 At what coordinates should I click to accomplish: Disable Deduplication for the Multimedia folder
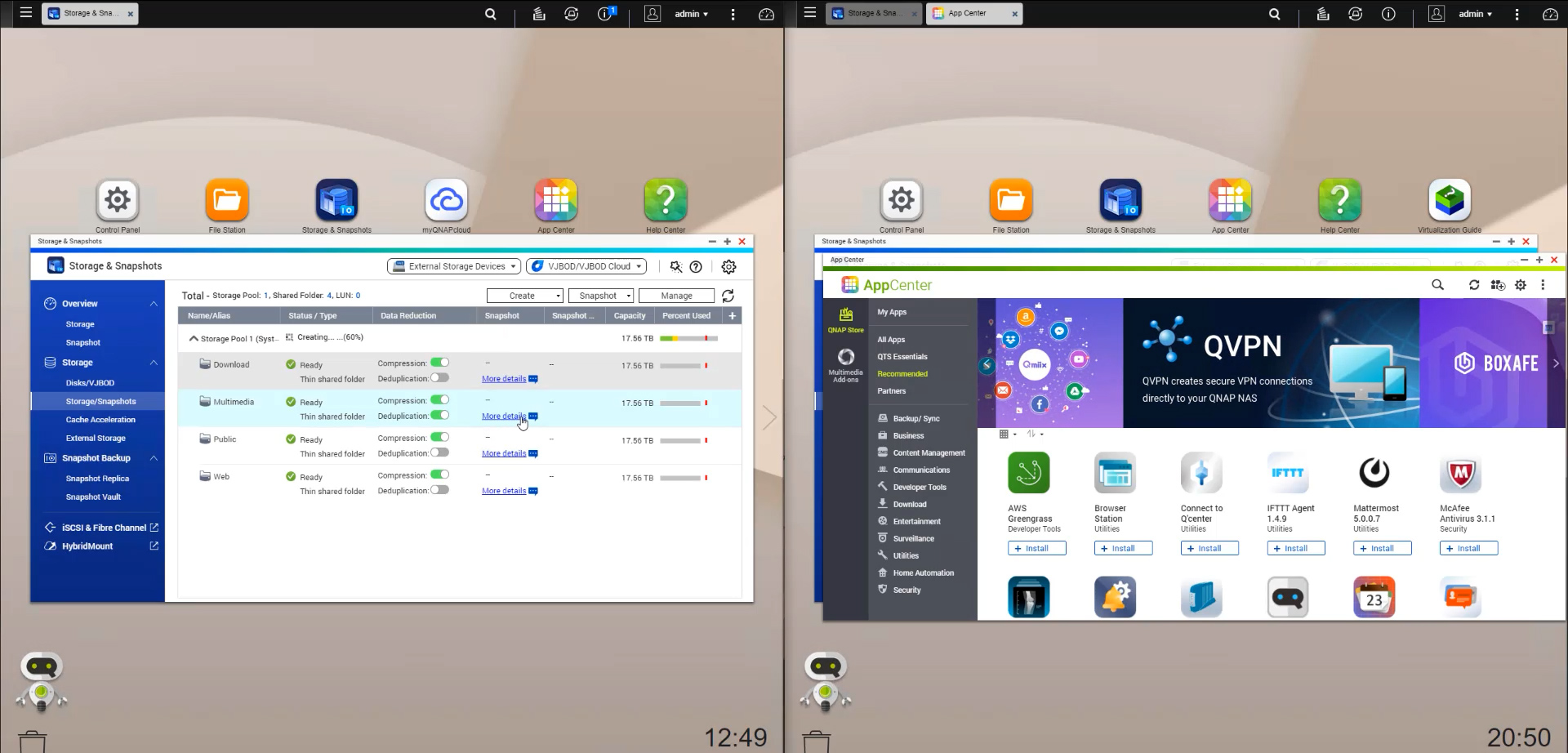[440, 416]
